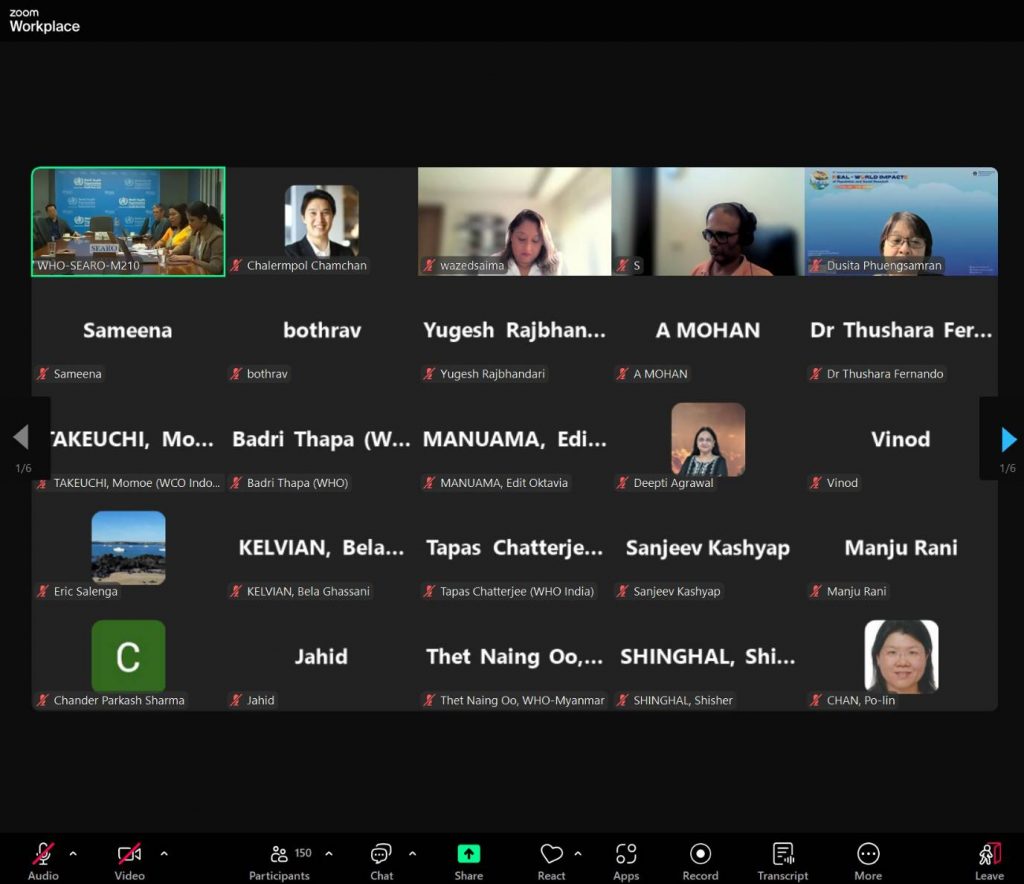Open the Chat panel
Screen dimensions: 1024x884
(381, 854)
